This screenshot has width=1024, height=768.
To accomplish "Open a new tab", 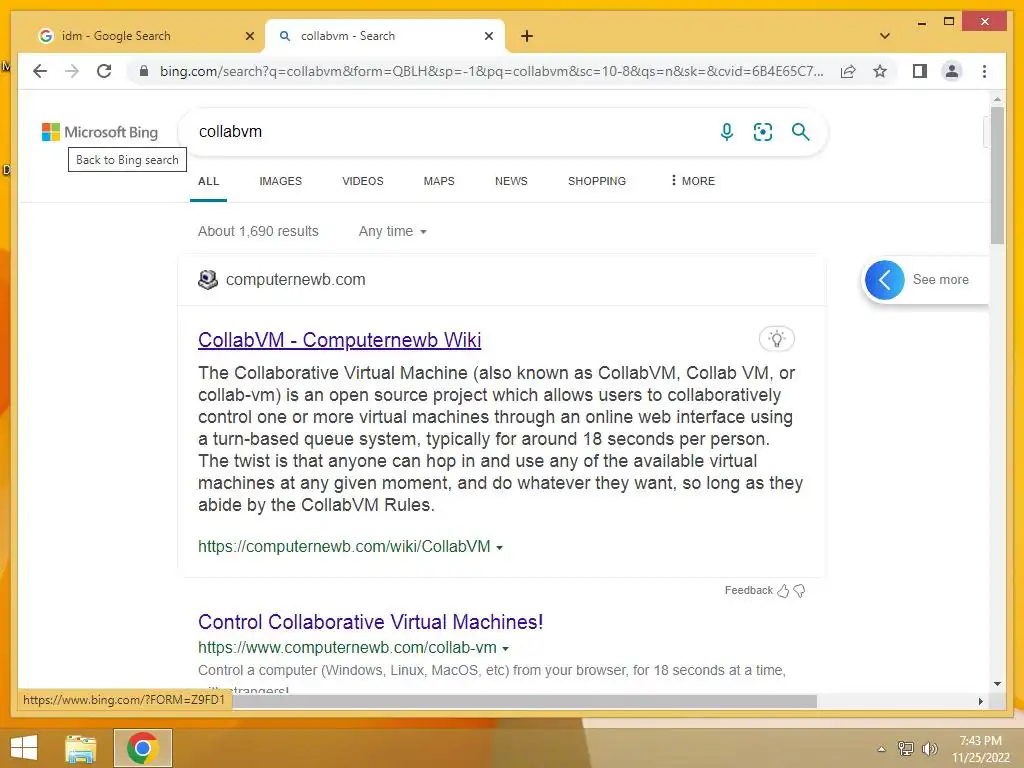I will tap(527, 36).
